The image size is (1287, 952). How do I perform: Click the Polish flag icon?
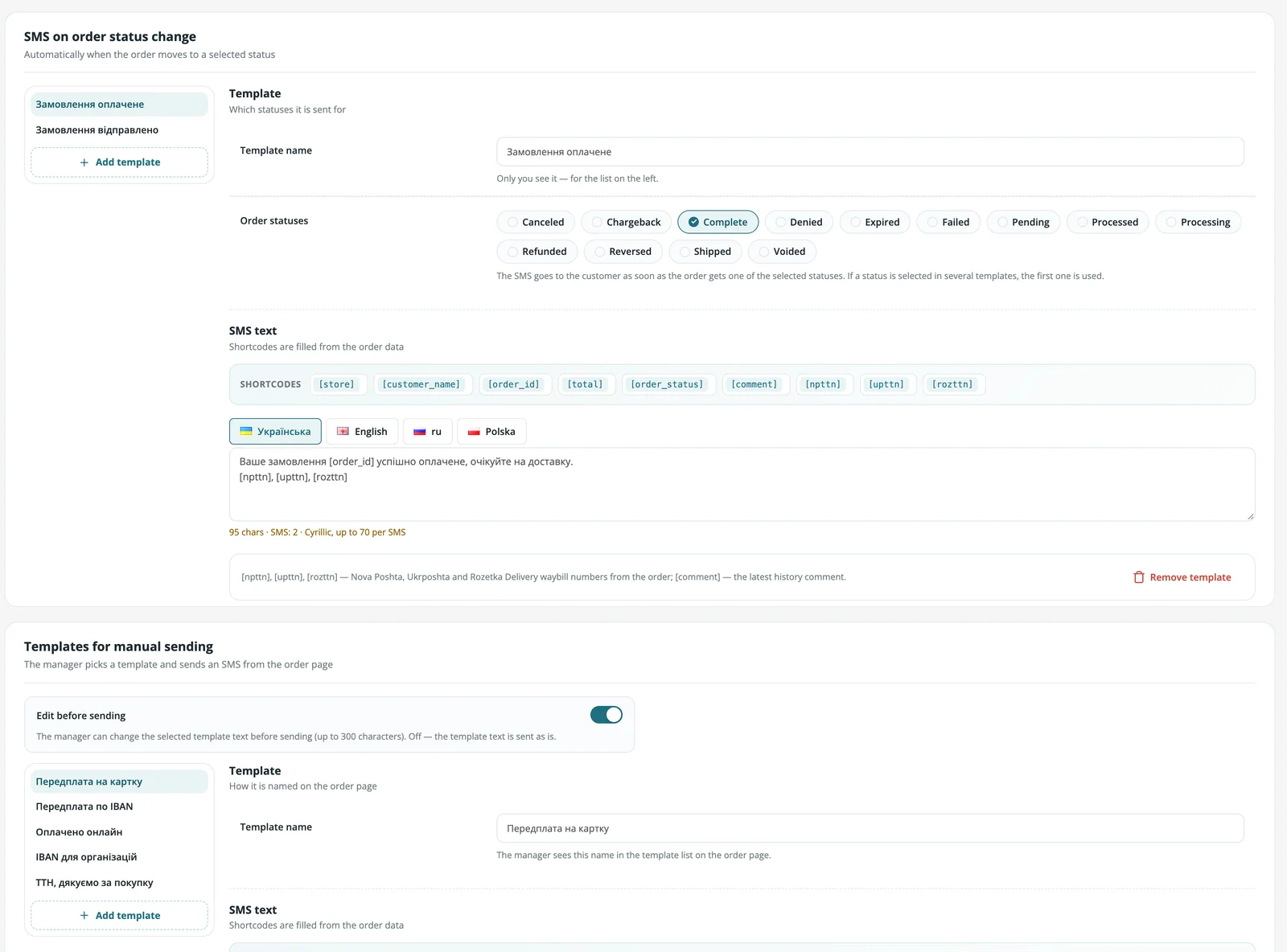click(474, 432)
